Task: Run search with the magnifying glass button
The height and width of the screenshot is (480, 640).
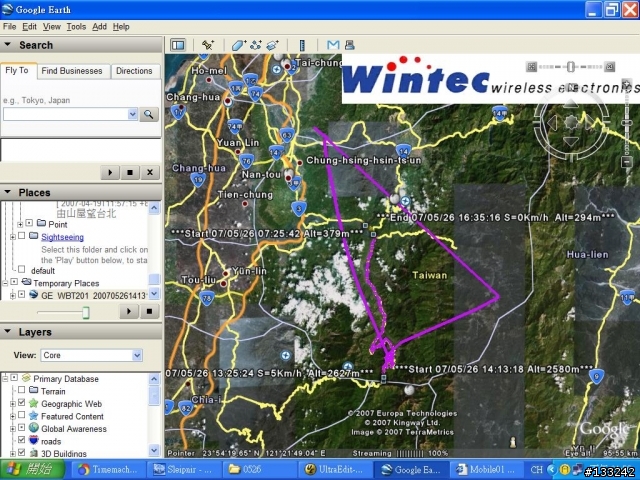Action: pos(149,114)
